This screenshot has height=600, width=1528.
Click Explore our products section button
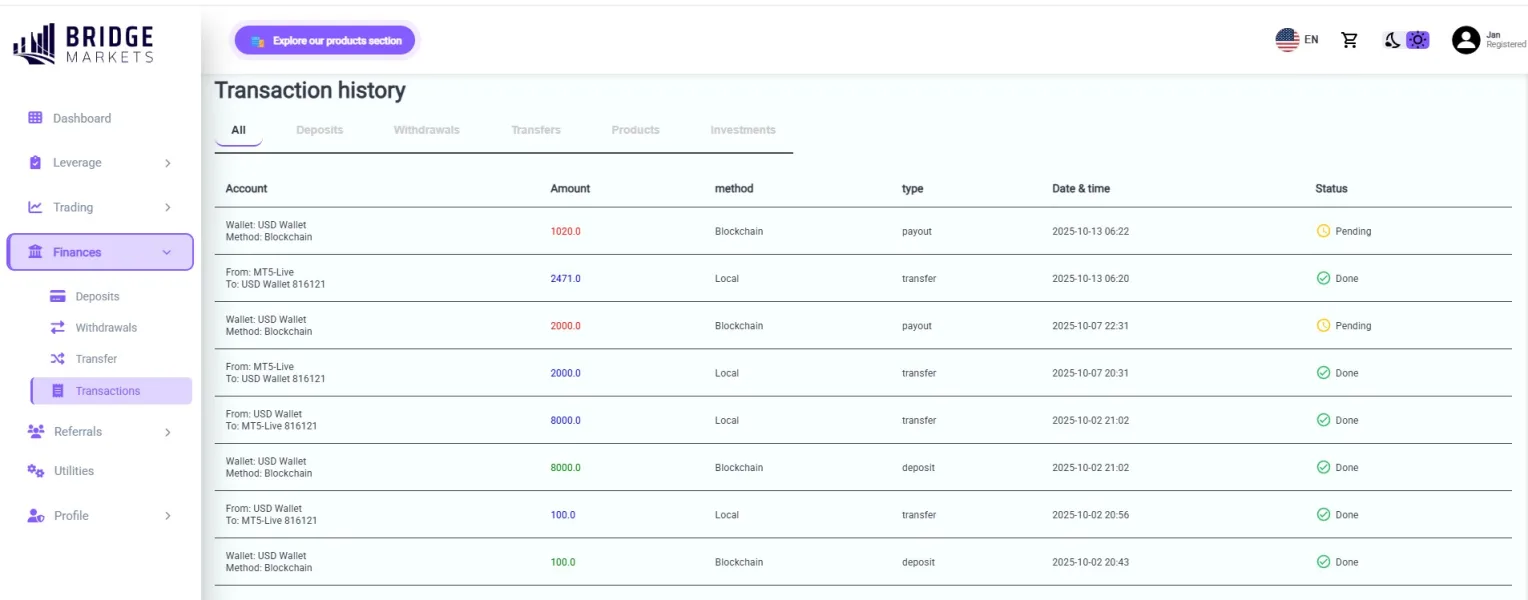(x=325, y=41)
